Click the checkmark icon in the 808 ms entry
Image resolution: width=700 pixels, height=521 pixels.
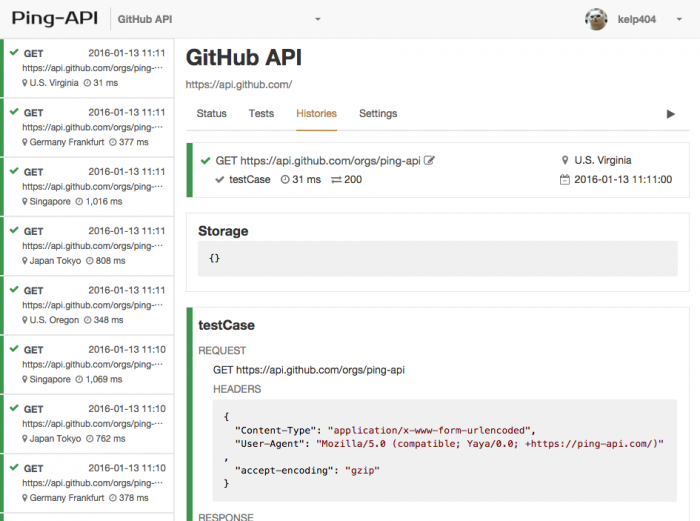click(x=14, y=230)
